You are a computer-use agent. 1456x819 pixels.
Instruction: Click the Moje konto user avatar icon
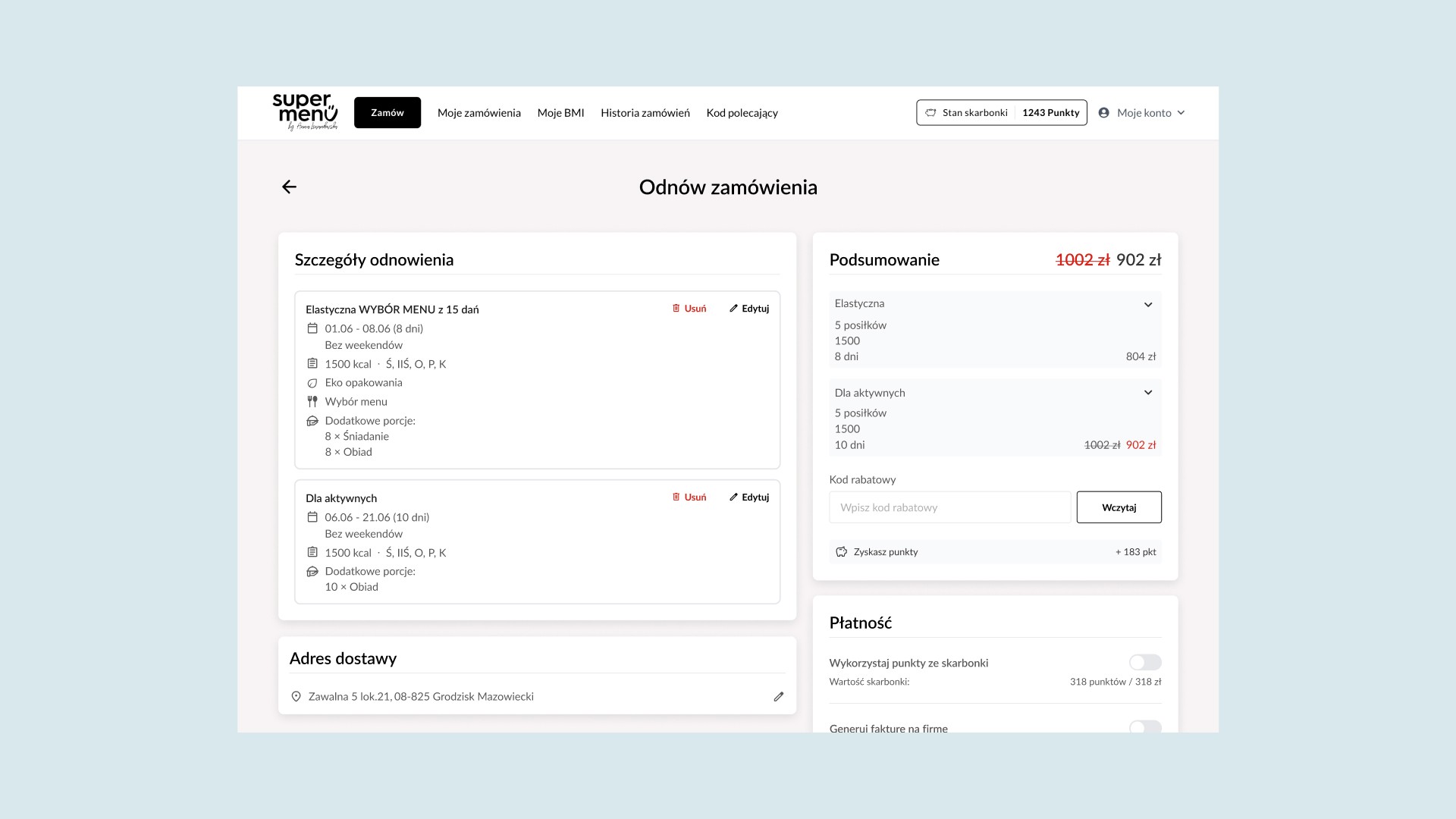tap(1103, 113)
